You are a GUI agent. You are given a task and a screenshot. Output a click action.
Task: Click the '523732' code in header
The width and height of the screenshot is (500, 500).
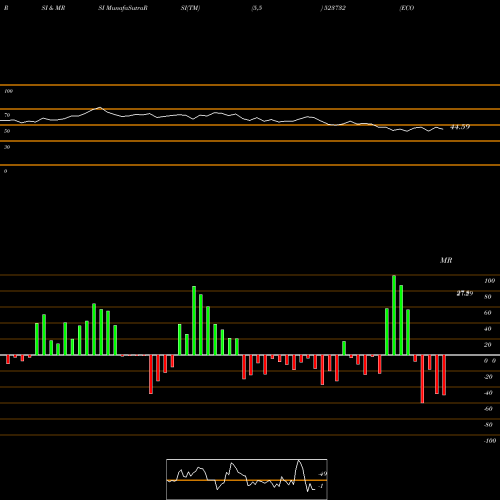(334, 8)
